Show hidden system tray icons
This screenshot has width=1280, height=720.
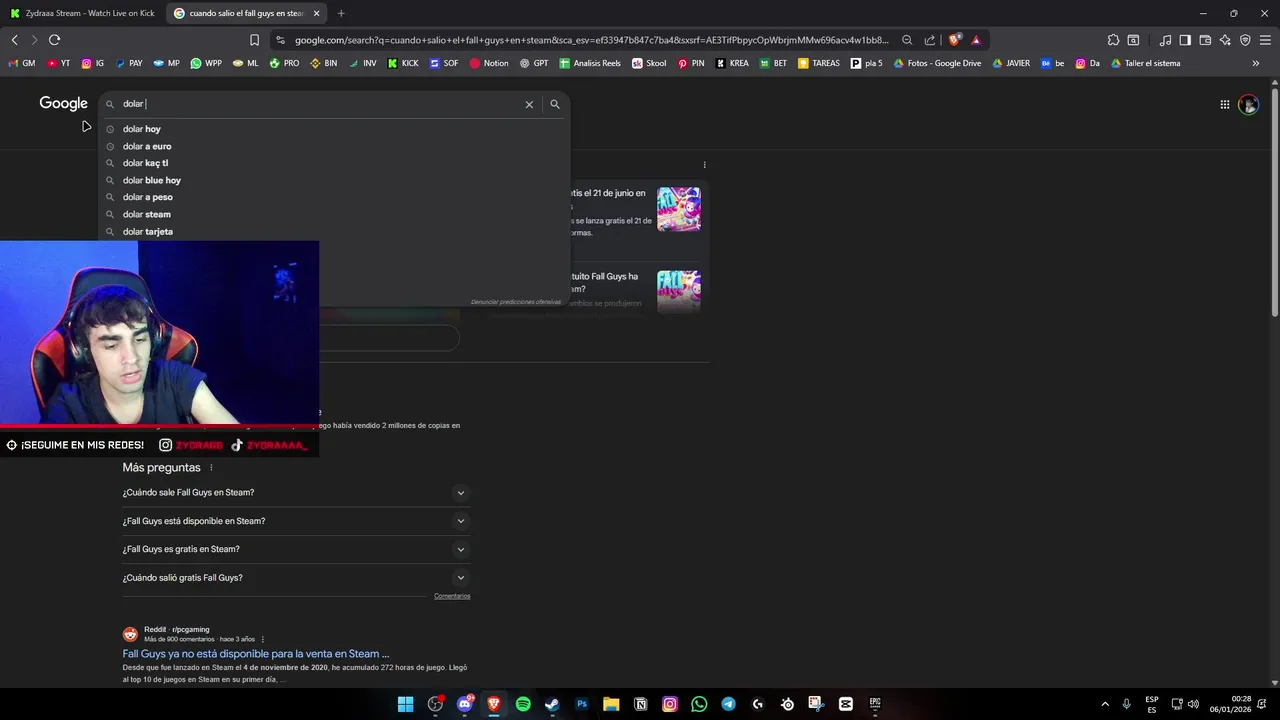point(1105,704)
